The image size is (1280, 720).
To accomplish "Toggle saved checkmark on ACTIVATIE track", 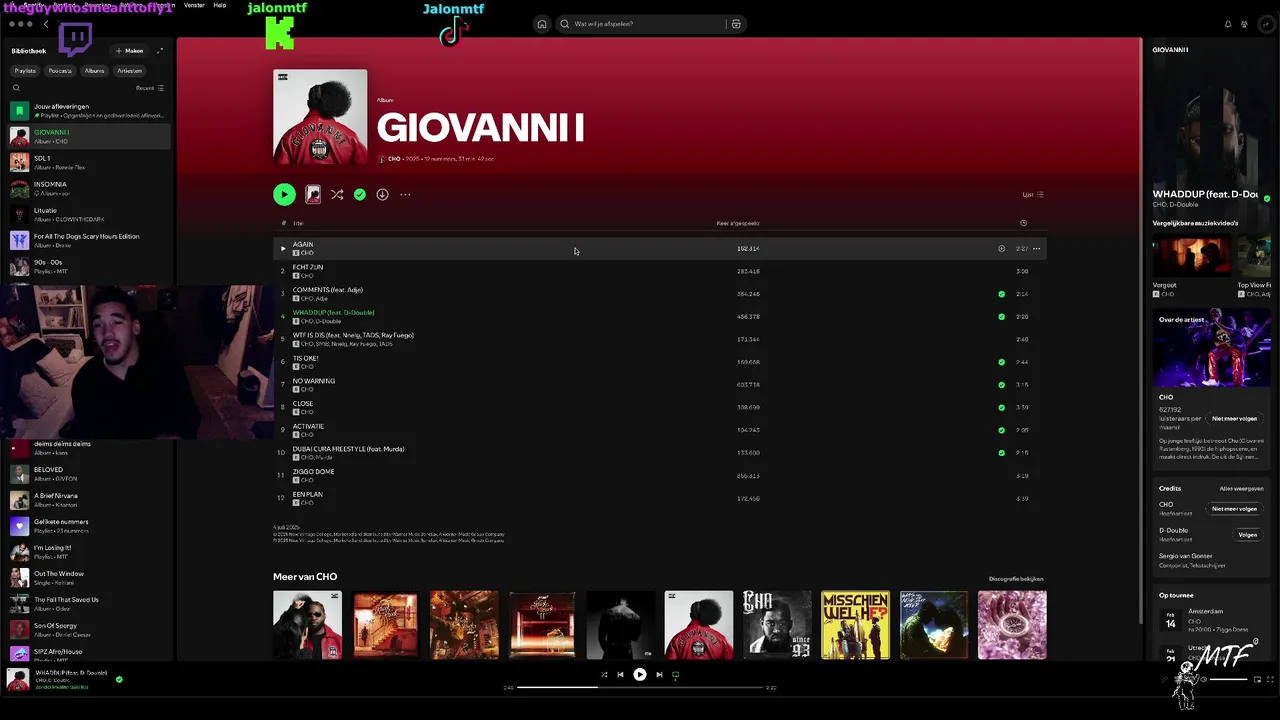I will pyautogui.click(x=1001, y=430).
